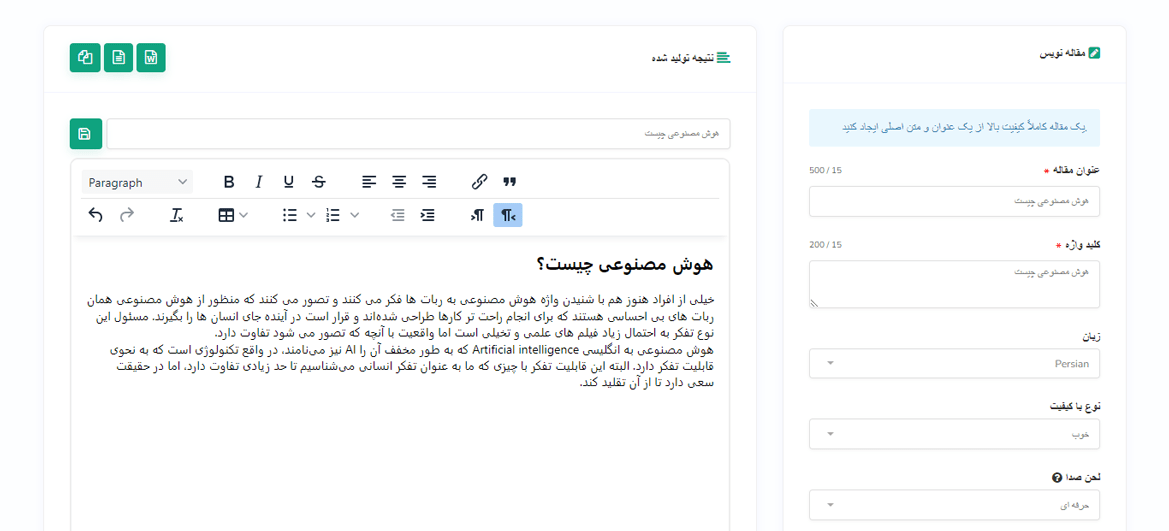Toggle bold formatting

(229, 182)
